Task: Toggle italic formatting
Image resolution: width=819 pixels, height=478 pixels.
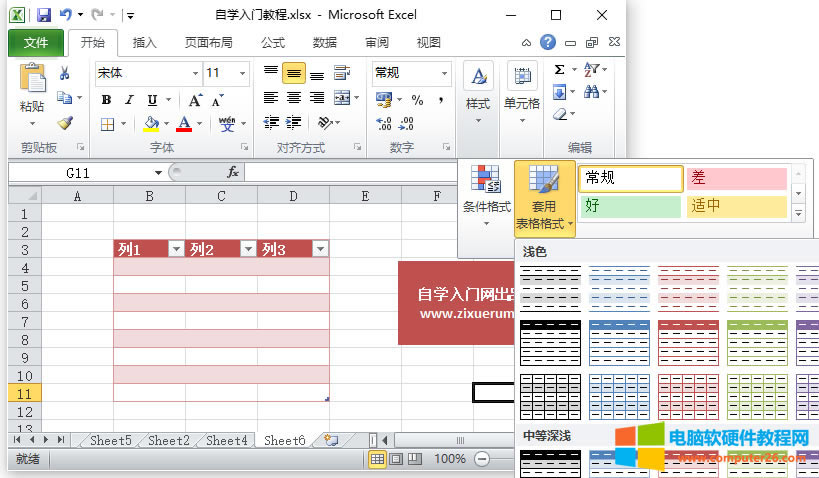Action: [x=128, y=99]
